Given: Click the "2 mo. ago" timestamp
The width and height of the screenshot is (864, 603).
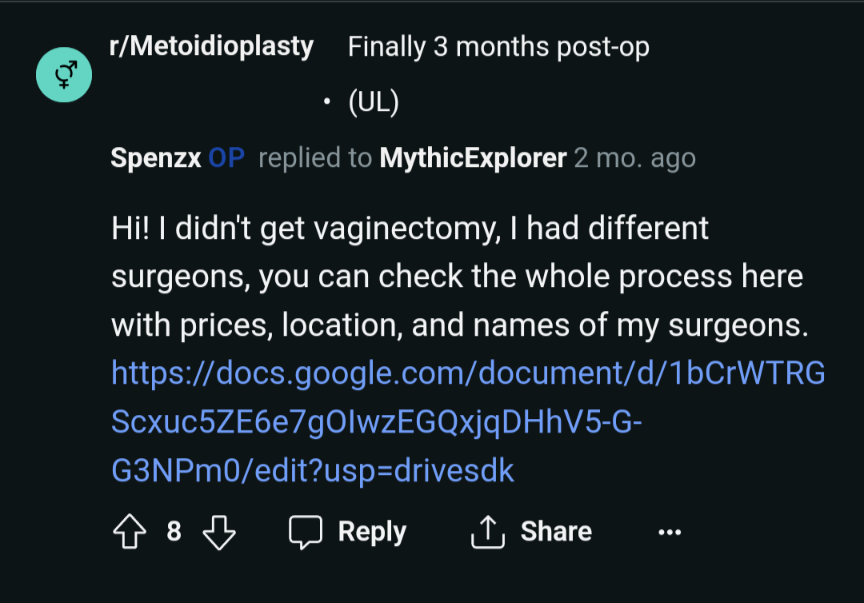Looking at the screenshot, I should 635,158.
